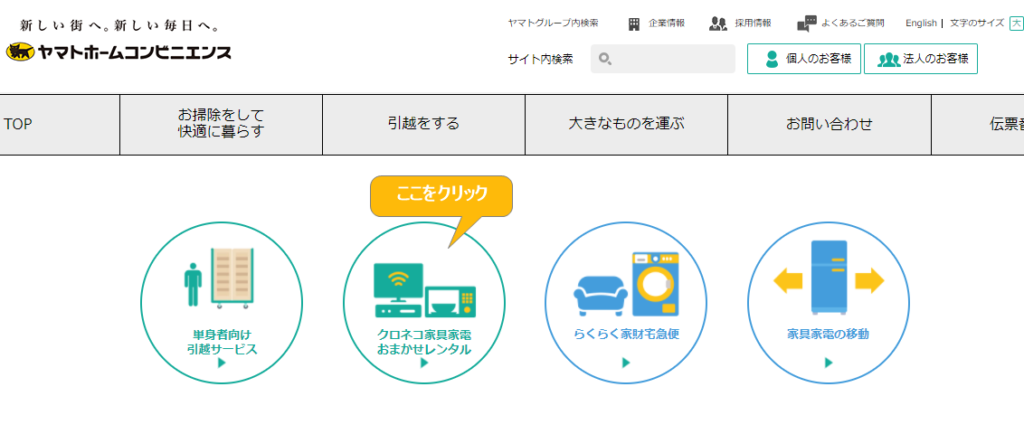Click the 文字のサイズ label
1024x434 pixels.
point(977,23)
